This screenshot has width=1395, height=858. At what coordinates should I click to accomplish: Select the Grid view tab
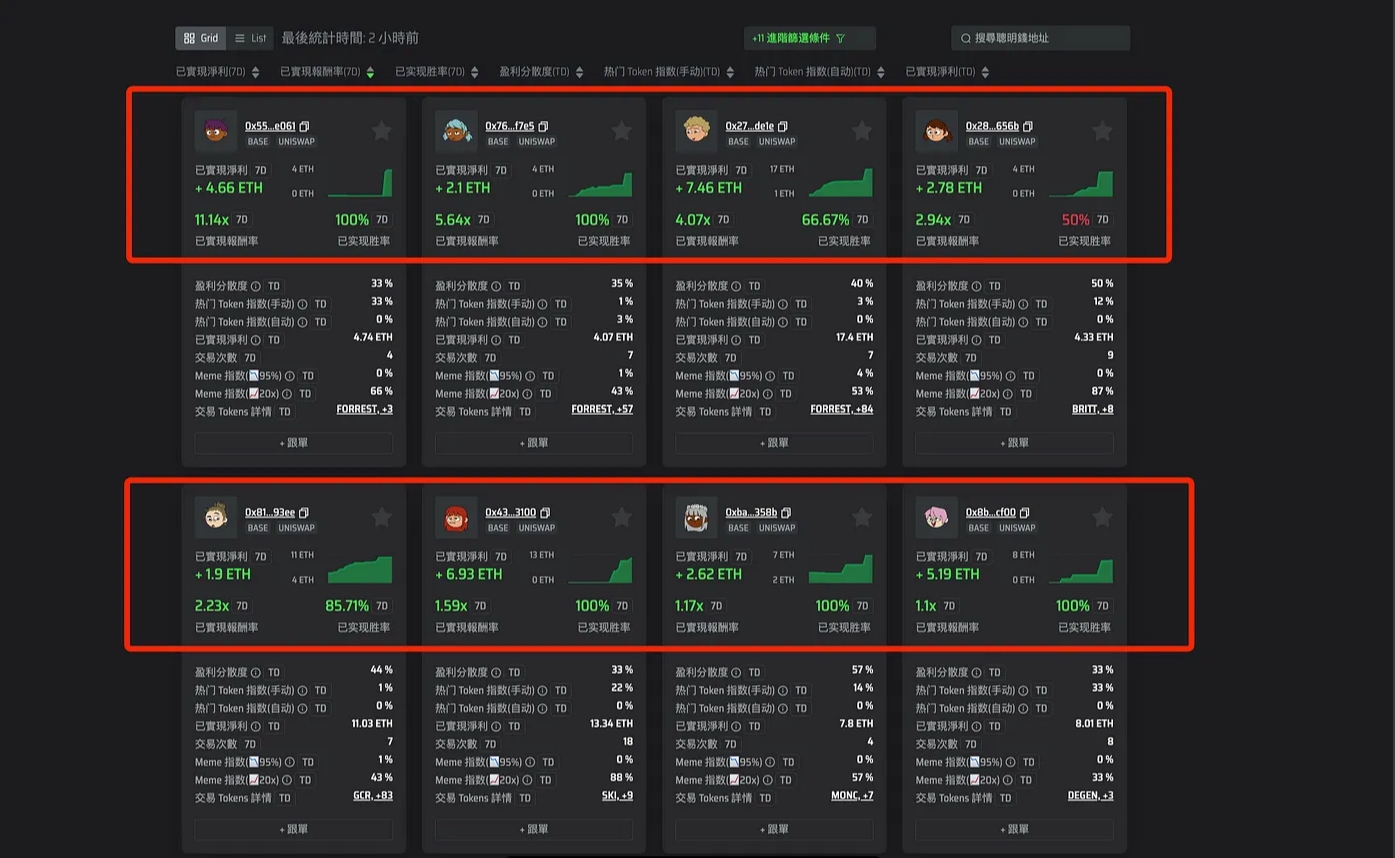pos(201,38)
